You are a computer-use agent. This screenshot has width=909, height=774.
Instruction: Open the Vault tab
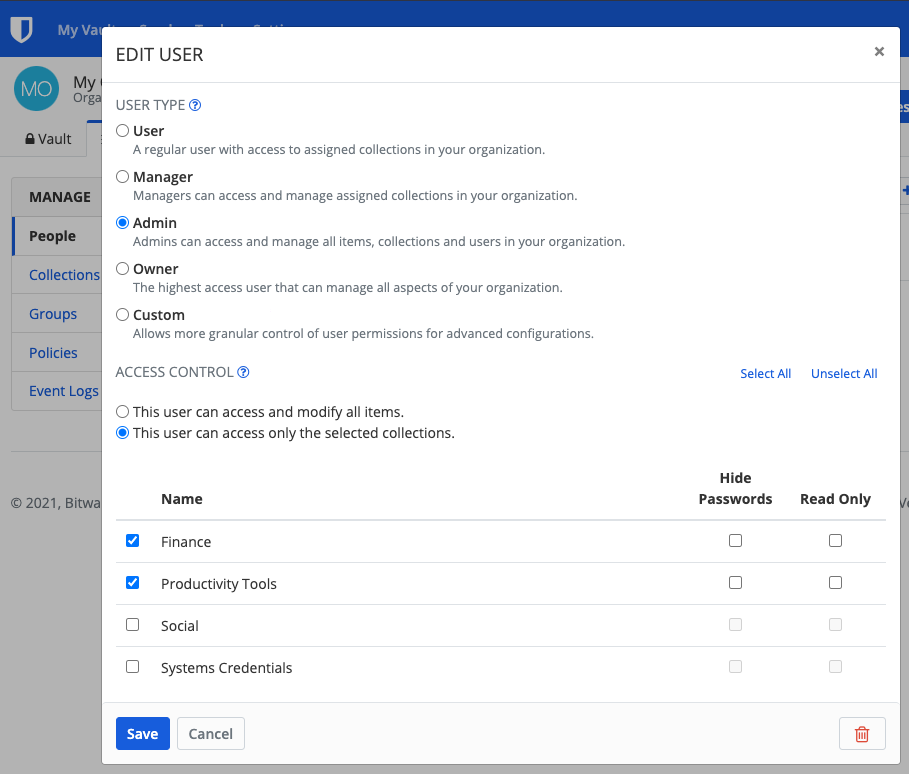pos(48,139)
